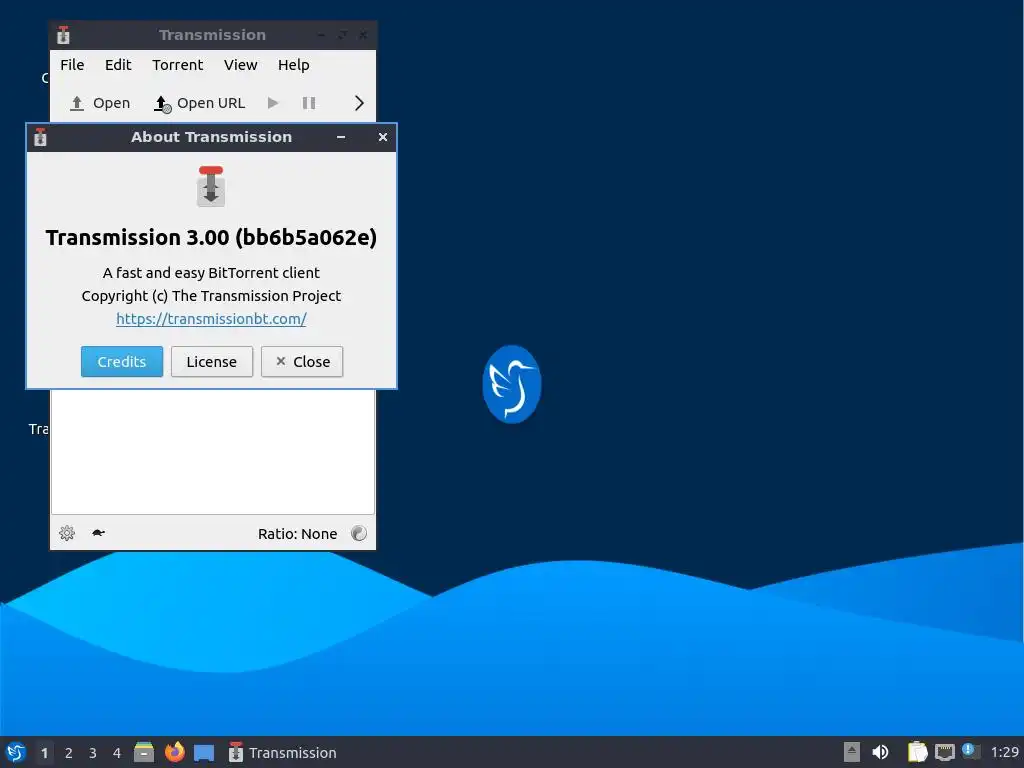Show the Credits in About dialog
1024x768 pixels.
pos(121,362)
